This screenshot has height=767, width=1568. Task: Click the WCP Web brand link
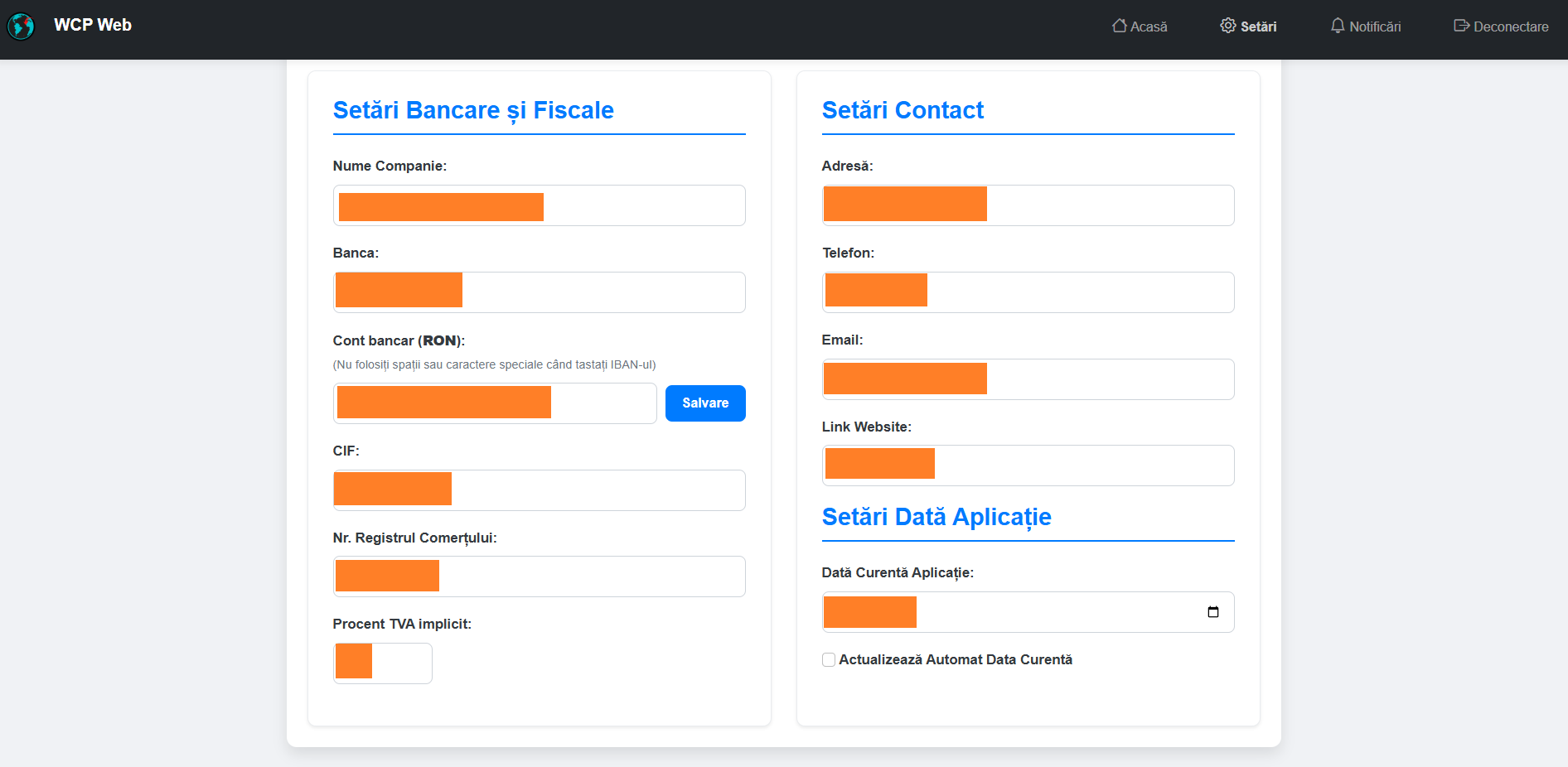pyautogui.click(x=92, y=25)
